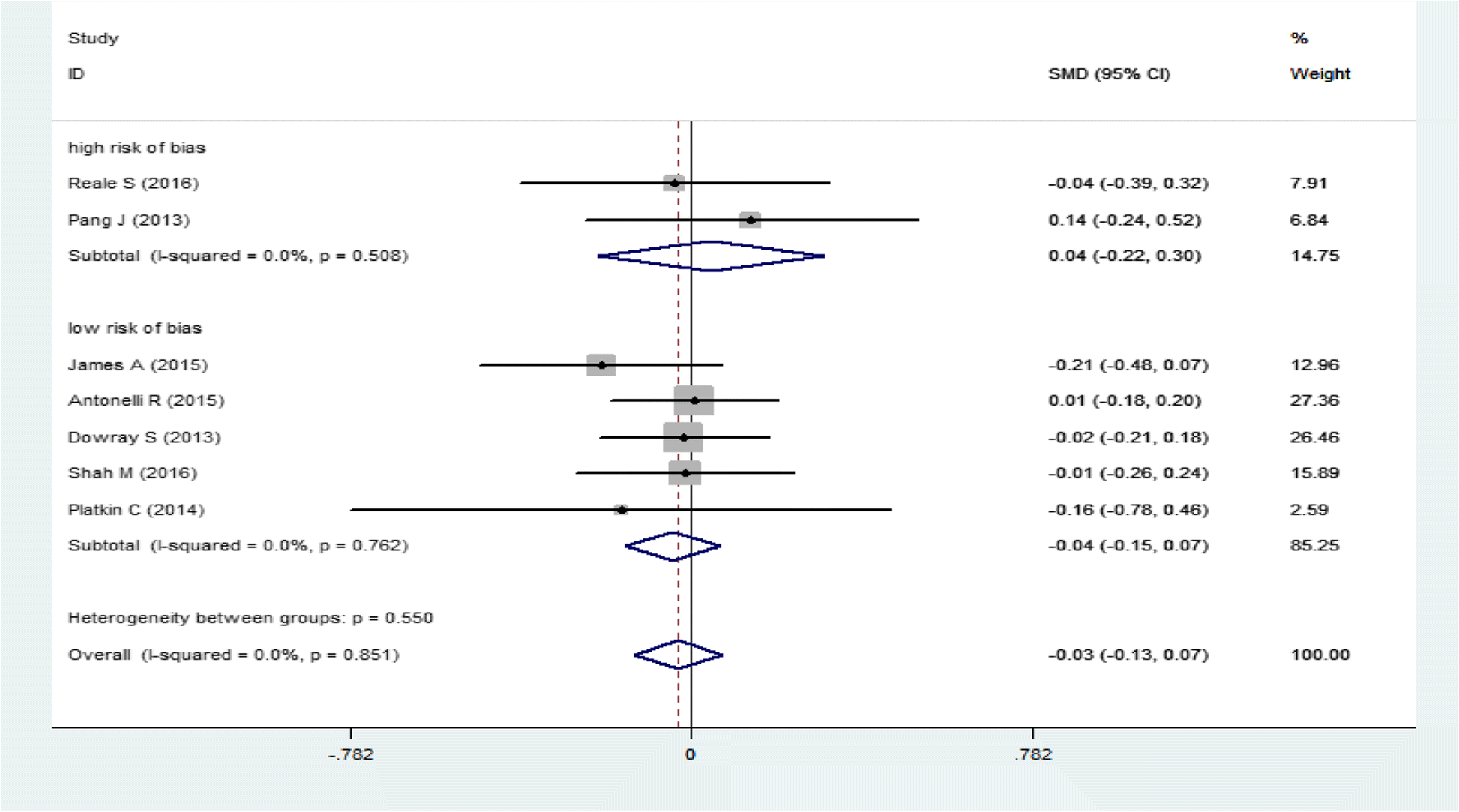Select the value -0.04 (-0.39, 0.32)
1459x812 pixels.
click(1128, 183)
